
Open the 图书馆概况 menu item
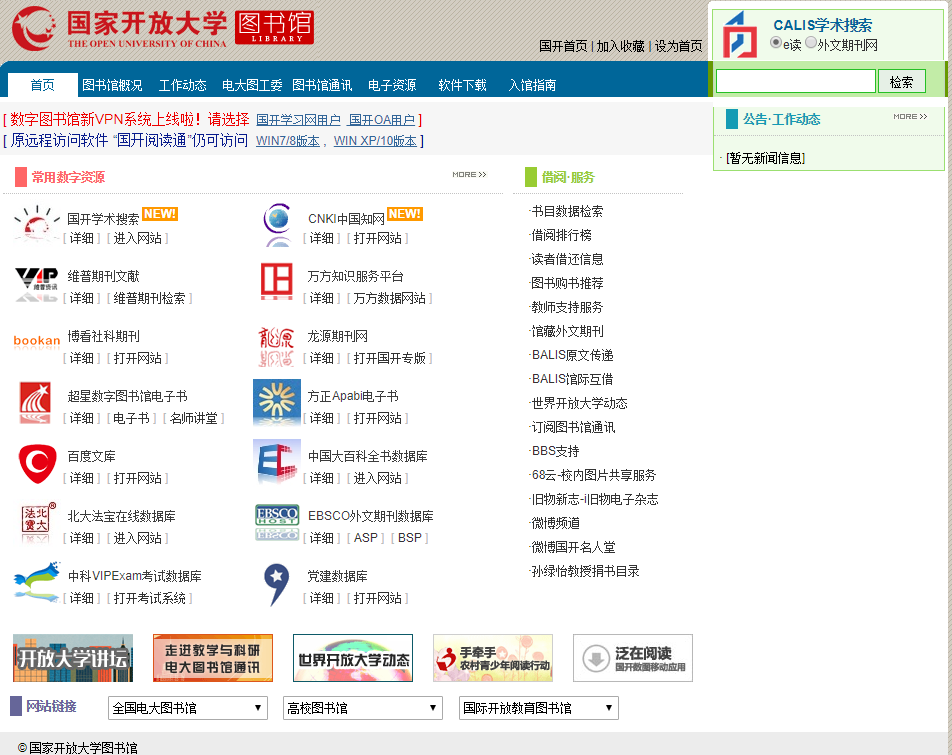(112, 85)
